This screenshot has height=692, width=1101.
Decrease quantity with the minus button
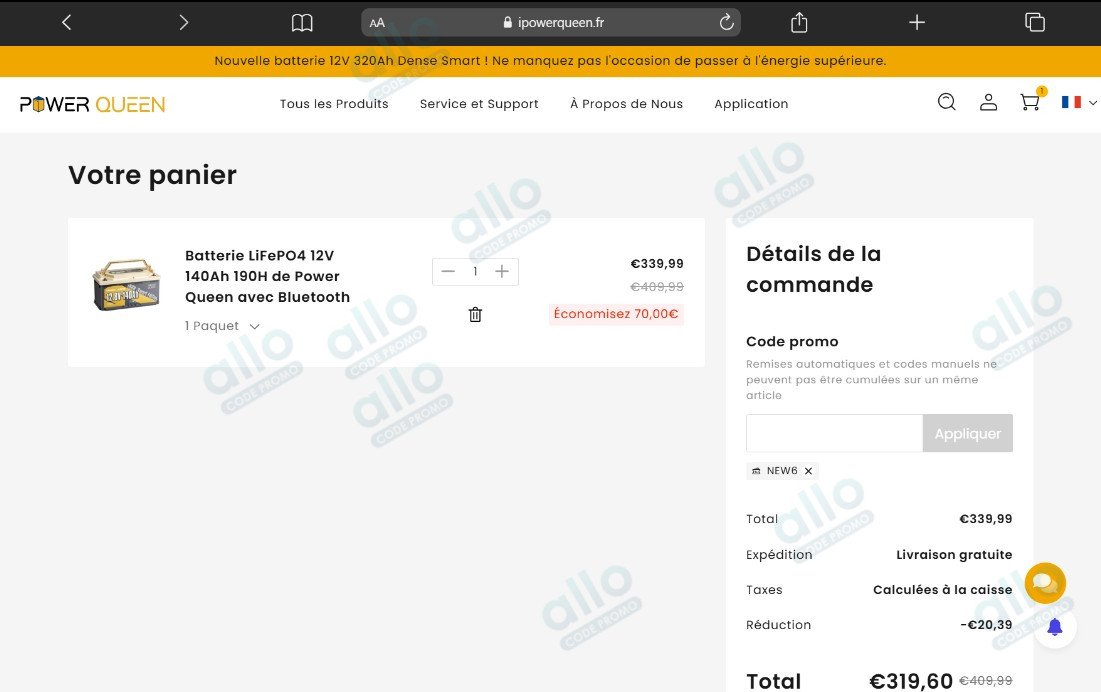(448, 272)
